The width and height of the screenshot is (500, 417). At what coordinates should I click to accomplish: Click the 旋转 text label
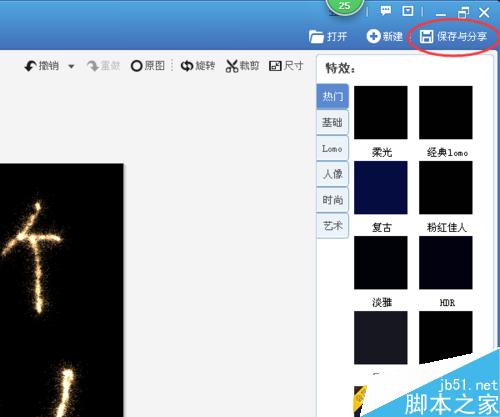[x=205, y=66]
